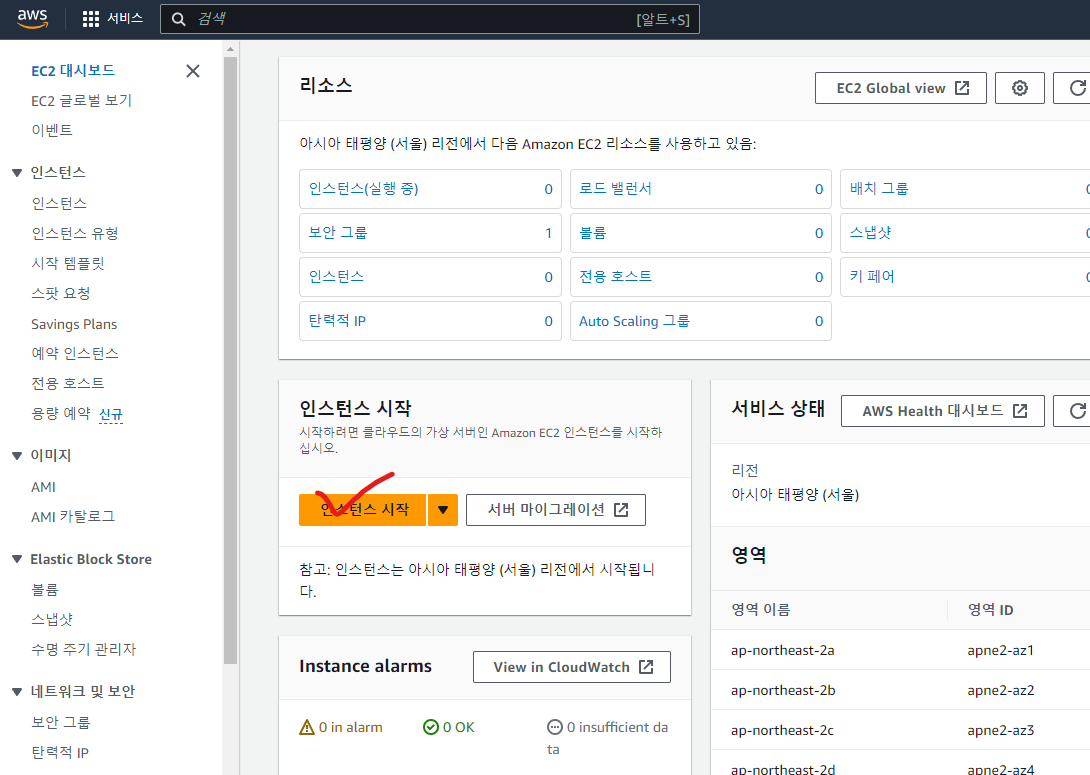Select ap-northeast-2b zone name
The height and width of the screenshot is (775, 1090).
783,690
